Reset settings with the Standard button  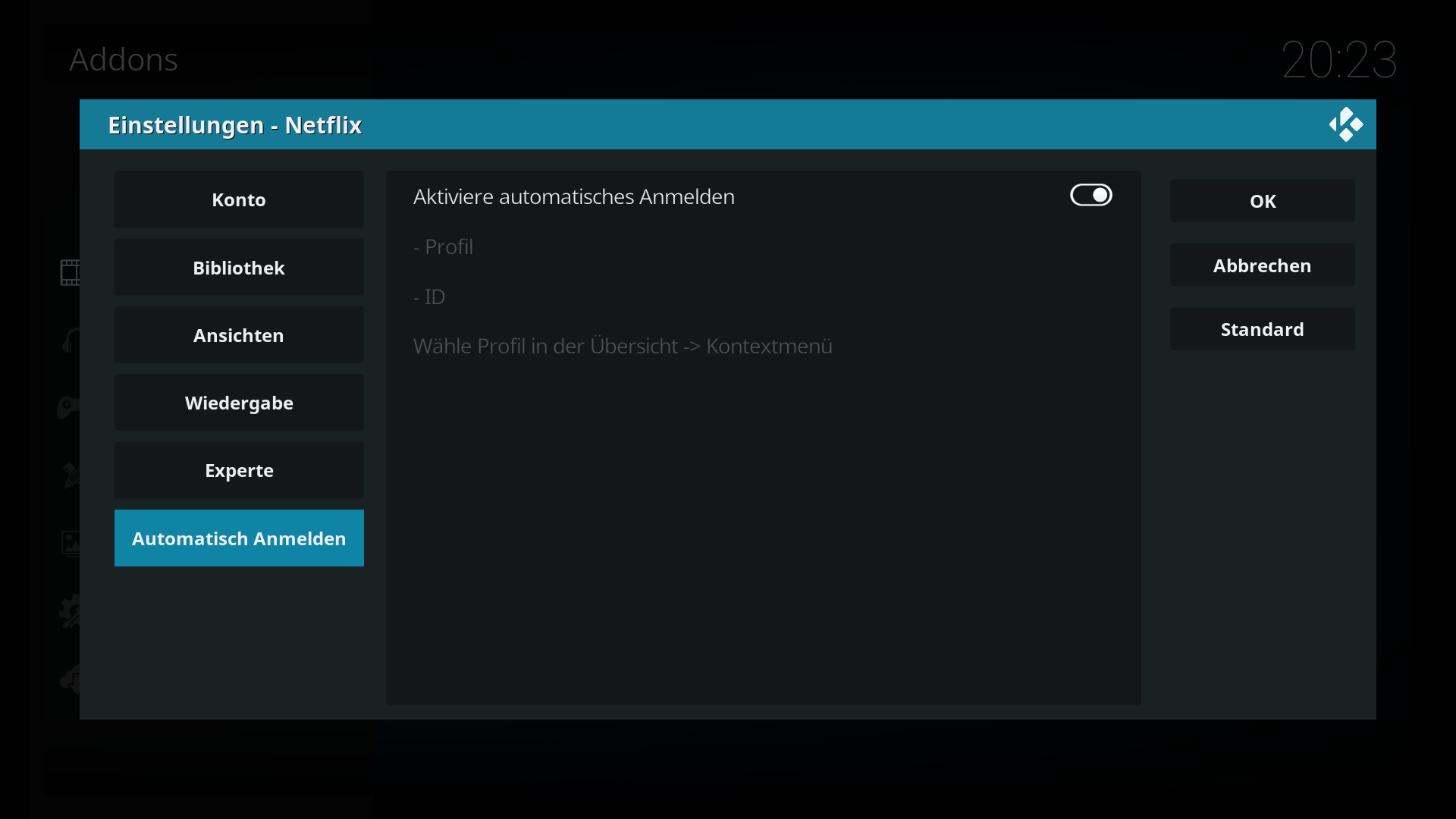coord(1262,329)
